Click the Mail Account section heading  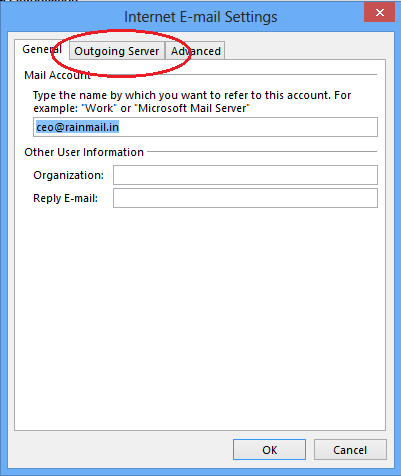[57, 75]
